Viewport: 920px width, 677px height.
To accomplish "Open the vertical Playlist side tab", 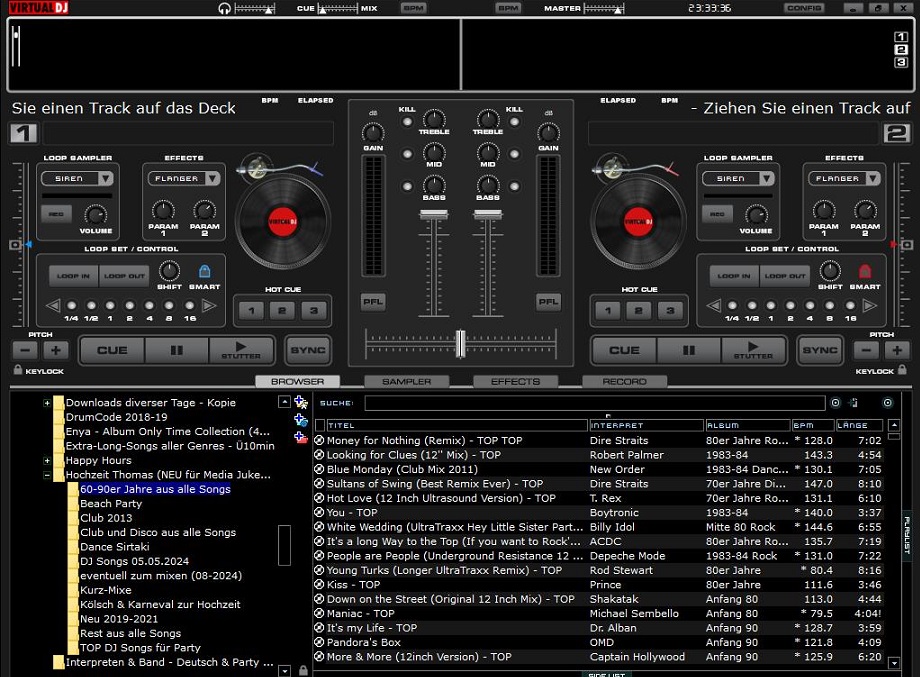I will (907, 535).
